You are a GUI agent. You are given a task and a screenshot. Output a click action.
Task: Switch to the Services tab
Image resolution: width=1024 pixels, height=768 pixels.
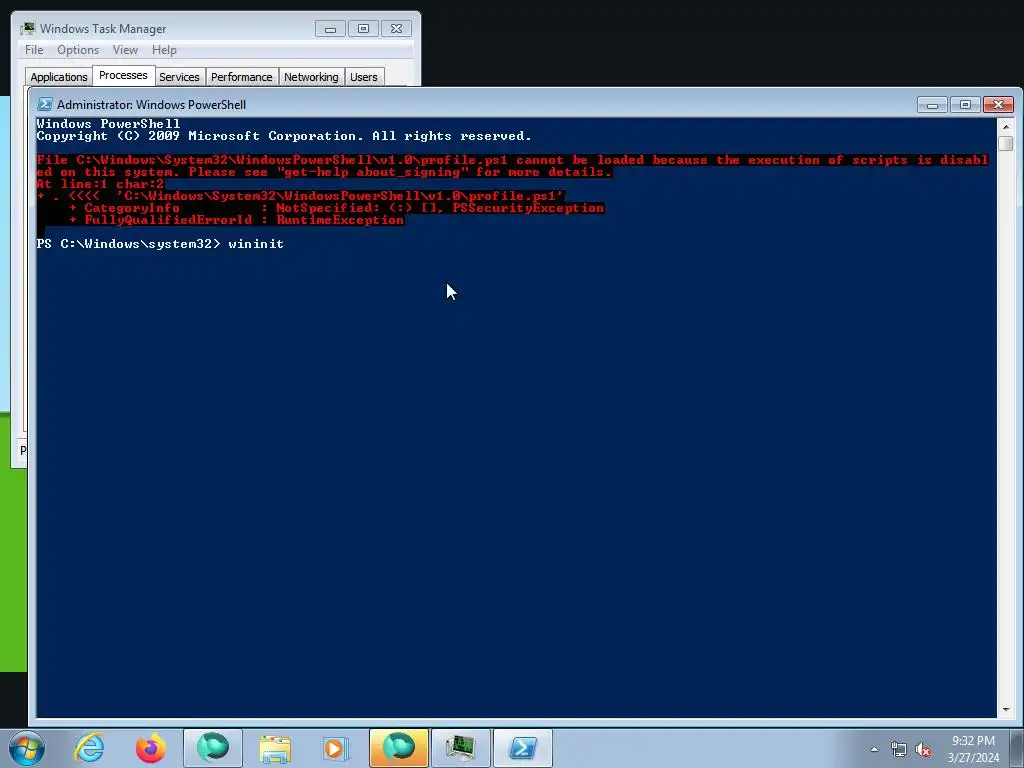tap(180, 77)
